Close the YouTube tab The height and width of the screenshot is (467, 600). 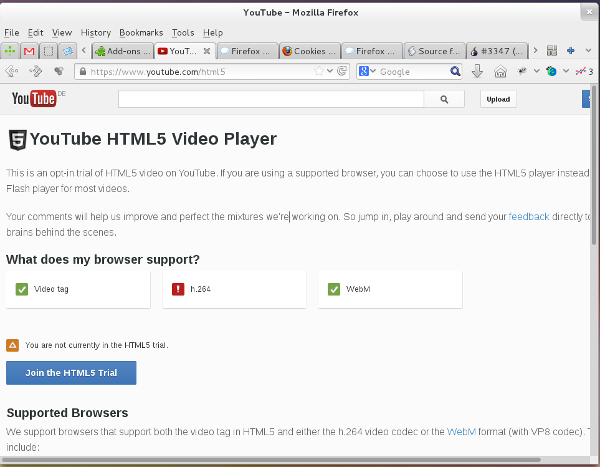pyautogui.click(x=207, y=51)
